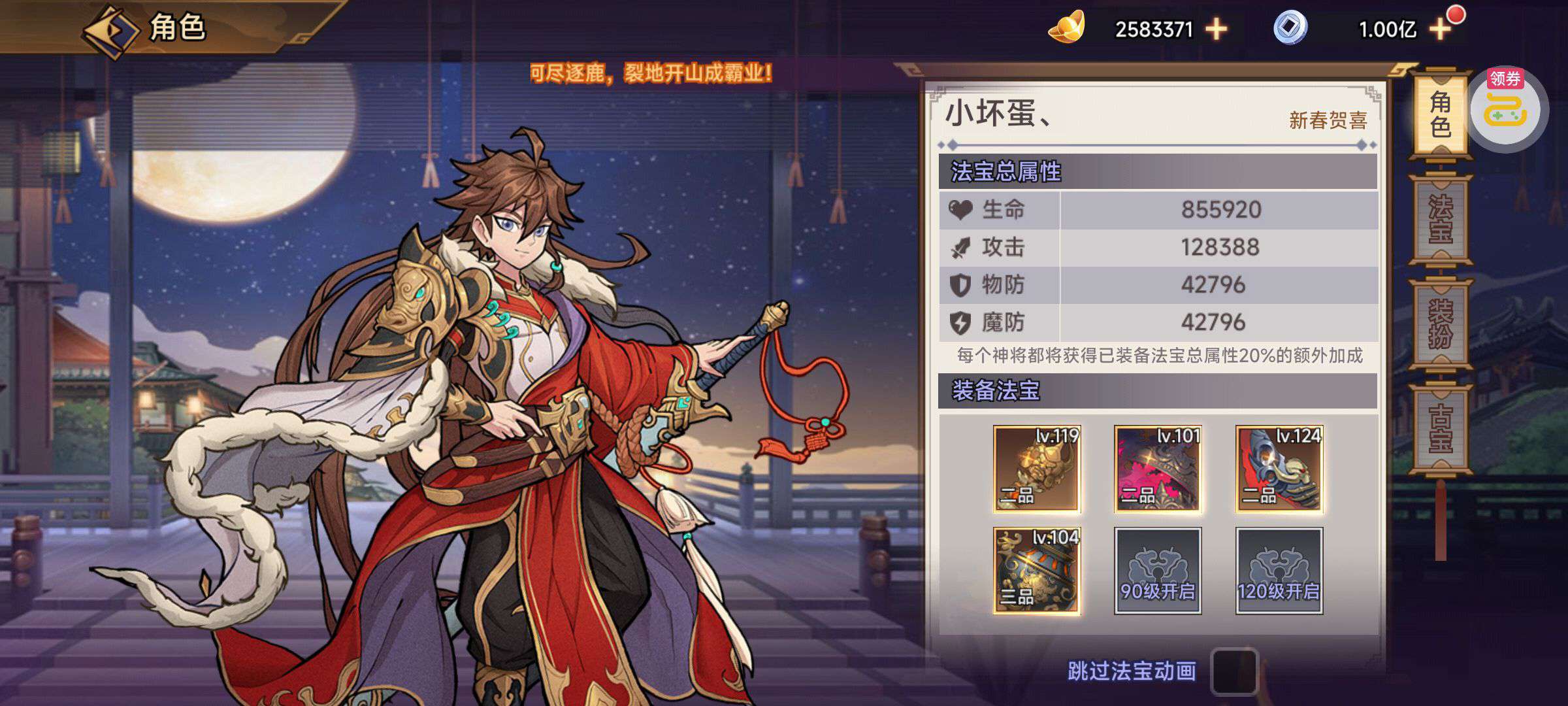Click the silver coin currency icon
The height and width of the screenshot is (706, 1568).
(x=1290, y=27)
